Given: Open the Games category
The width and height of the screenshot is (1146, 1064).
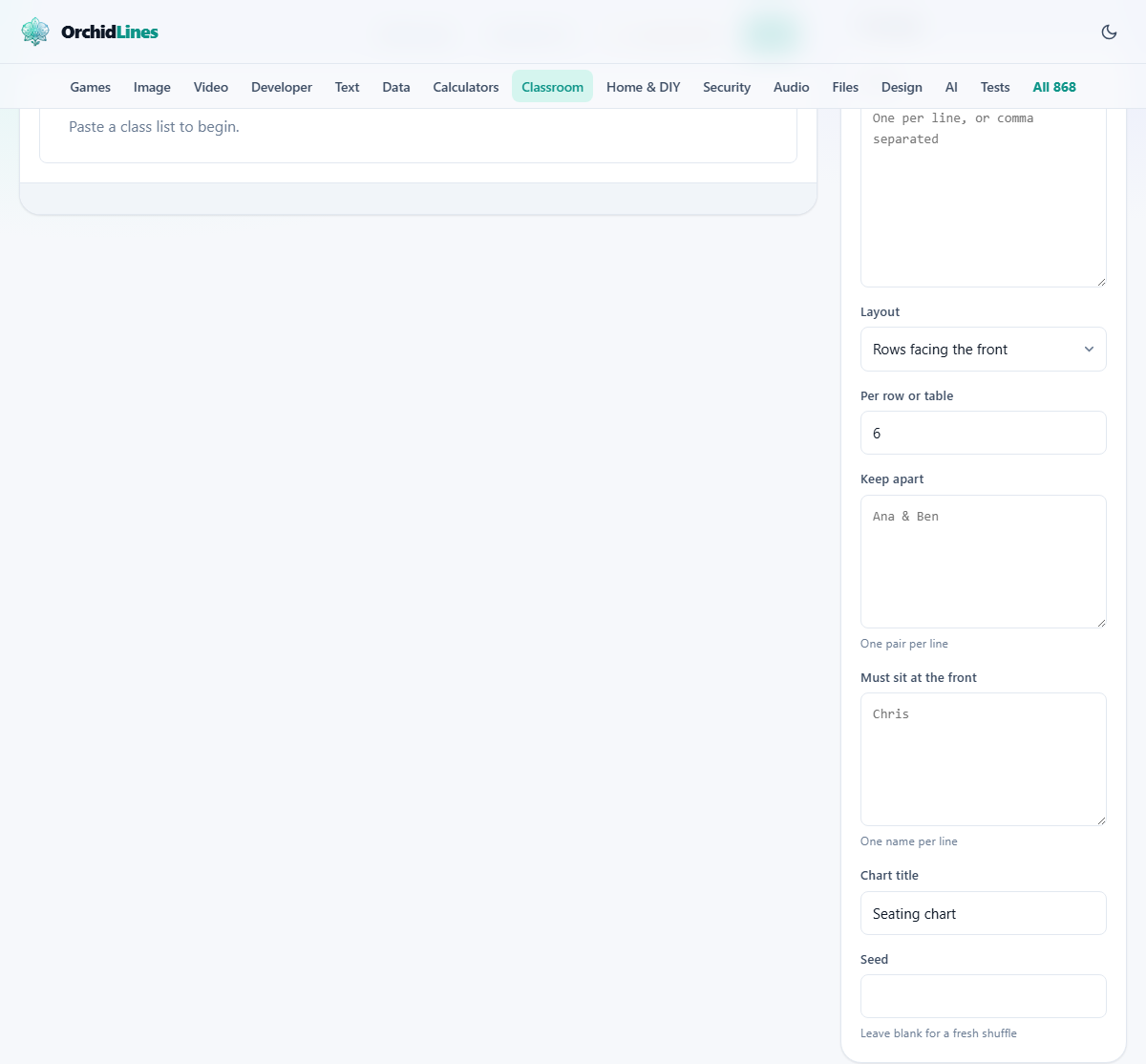Looking at the screenshot, I should (x=91, y=87).
